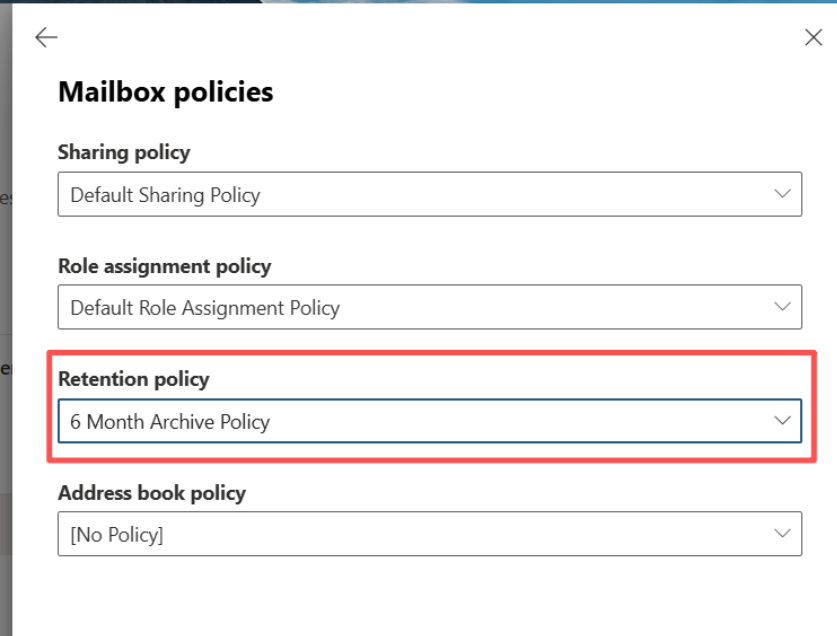
Task: Expand the Role assignment policy chevron
Action: (x=782, y=307)
